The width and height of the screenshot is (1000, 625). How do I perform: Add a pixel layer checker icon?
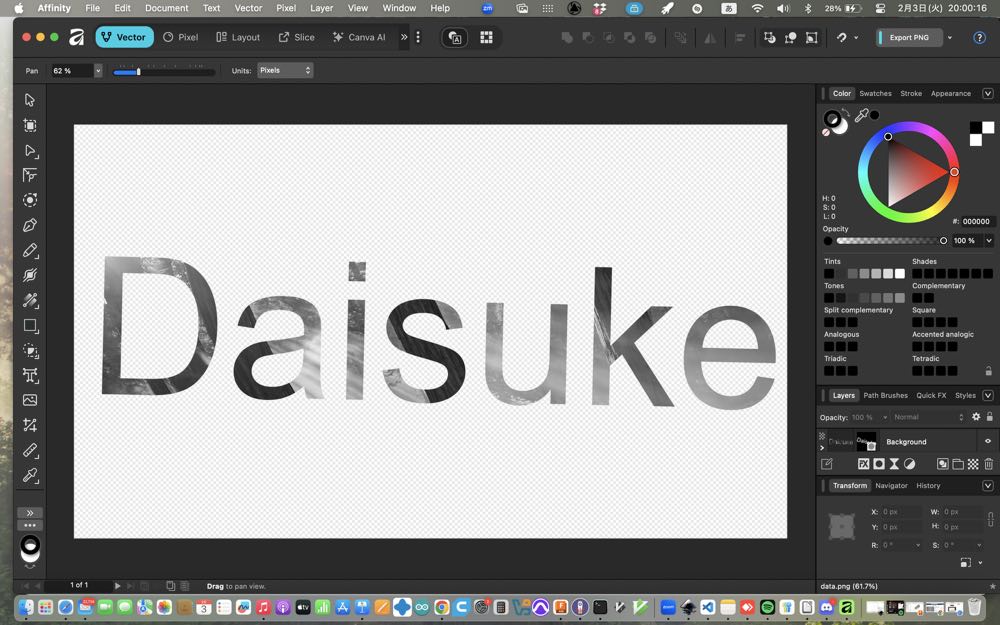[973, 464]
